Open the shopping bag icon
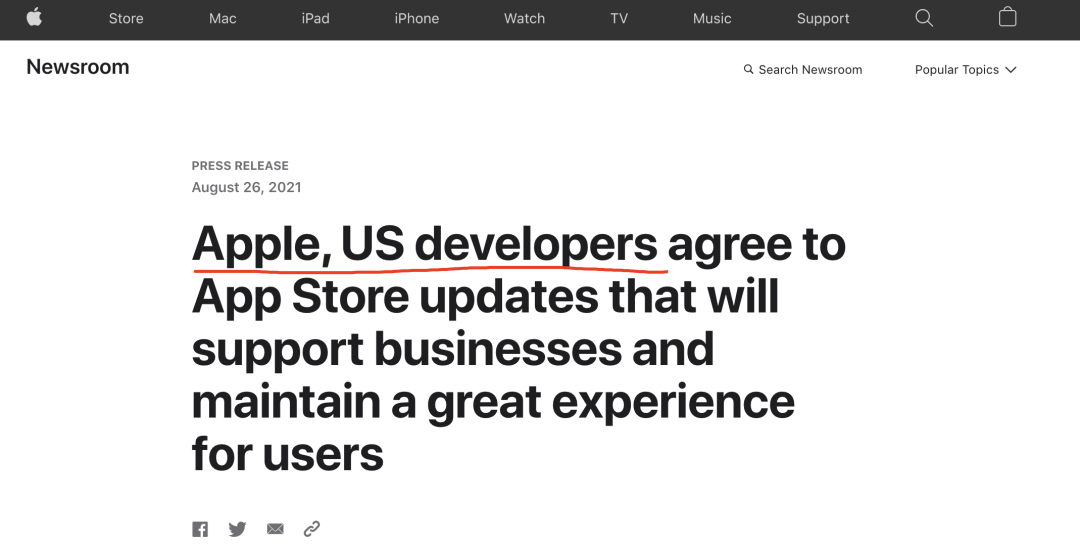 (1008, 17)
